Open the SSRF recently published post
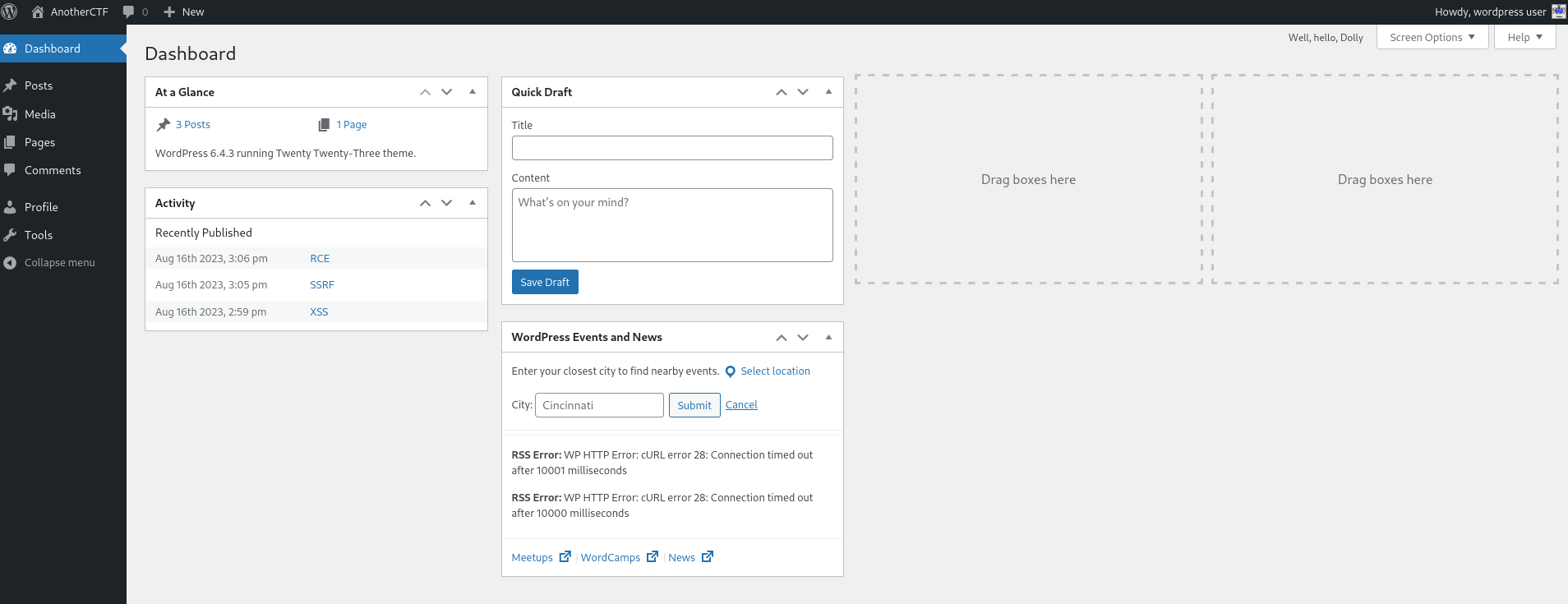The height and width of the screenshot is (604, 1568). click(x=322, y=285)
